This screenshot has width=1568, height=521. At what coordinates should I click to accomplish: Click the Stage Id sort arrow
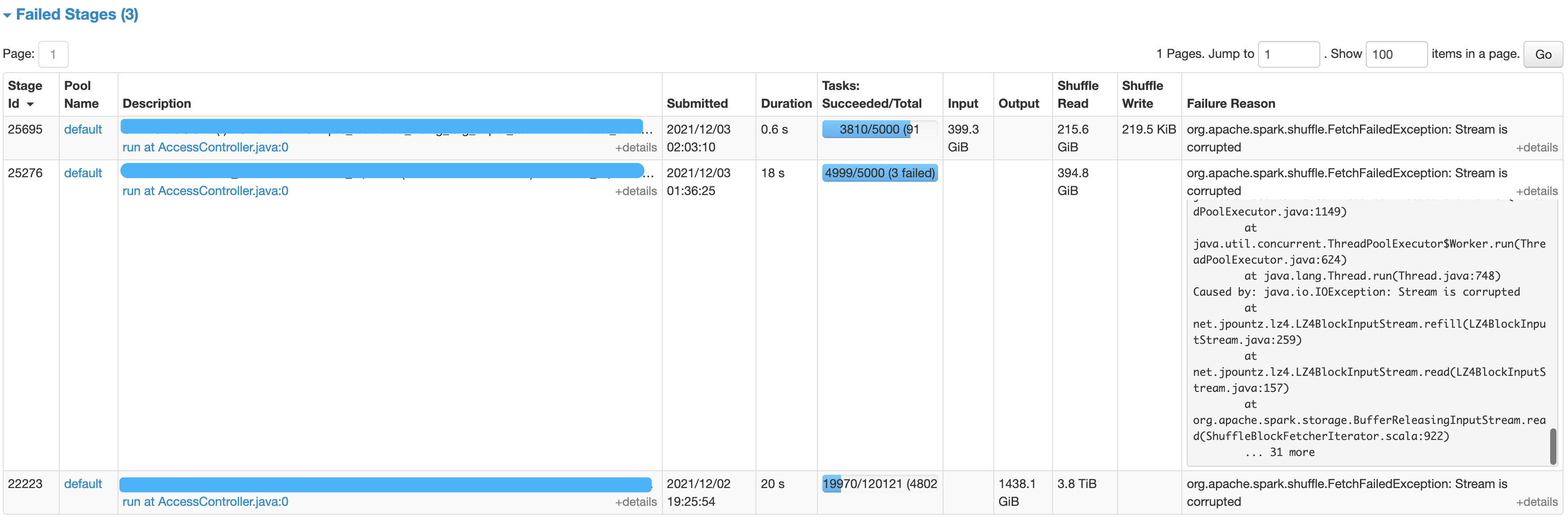30,104
